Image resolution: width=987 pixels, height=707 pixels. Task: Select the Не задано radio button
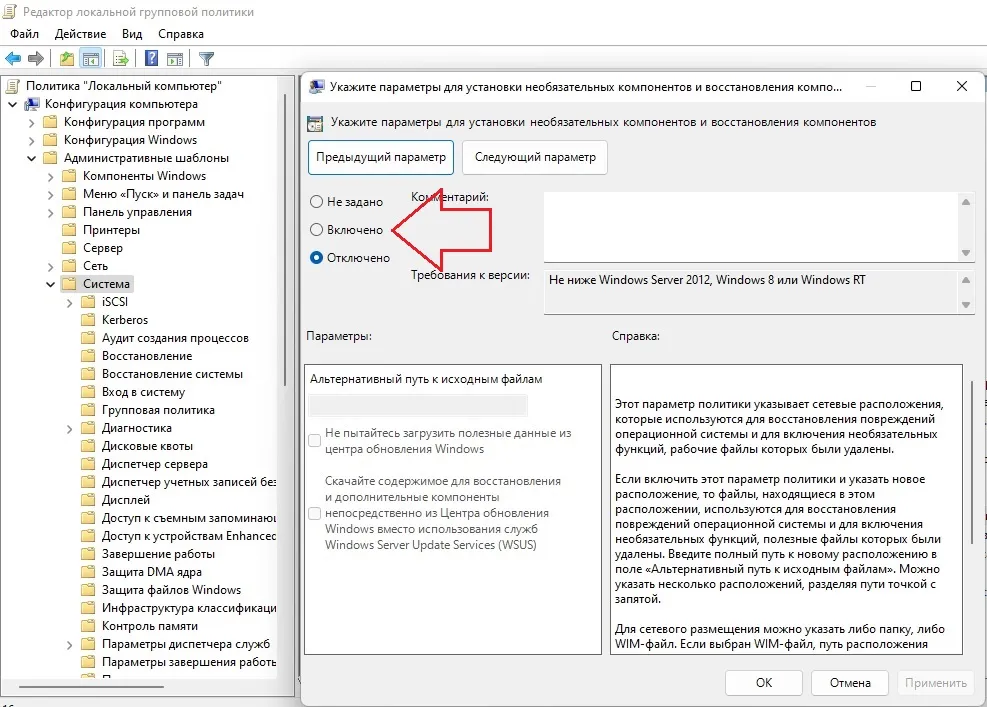click(317, 201)
